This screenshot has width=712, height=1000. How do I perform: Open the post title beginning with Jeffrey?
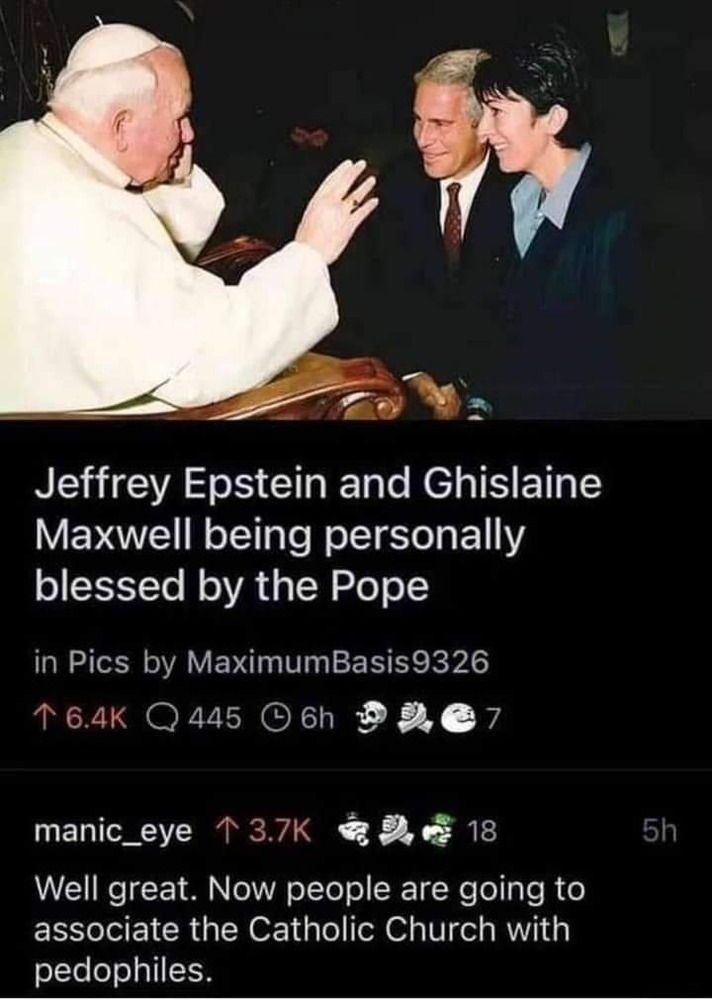pyautogui.click(x=318, y=534)
